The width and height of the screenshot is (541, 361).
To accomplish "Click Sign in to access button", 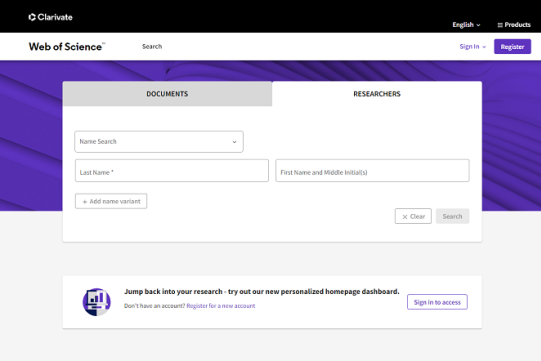I will (x=437, y=302).
